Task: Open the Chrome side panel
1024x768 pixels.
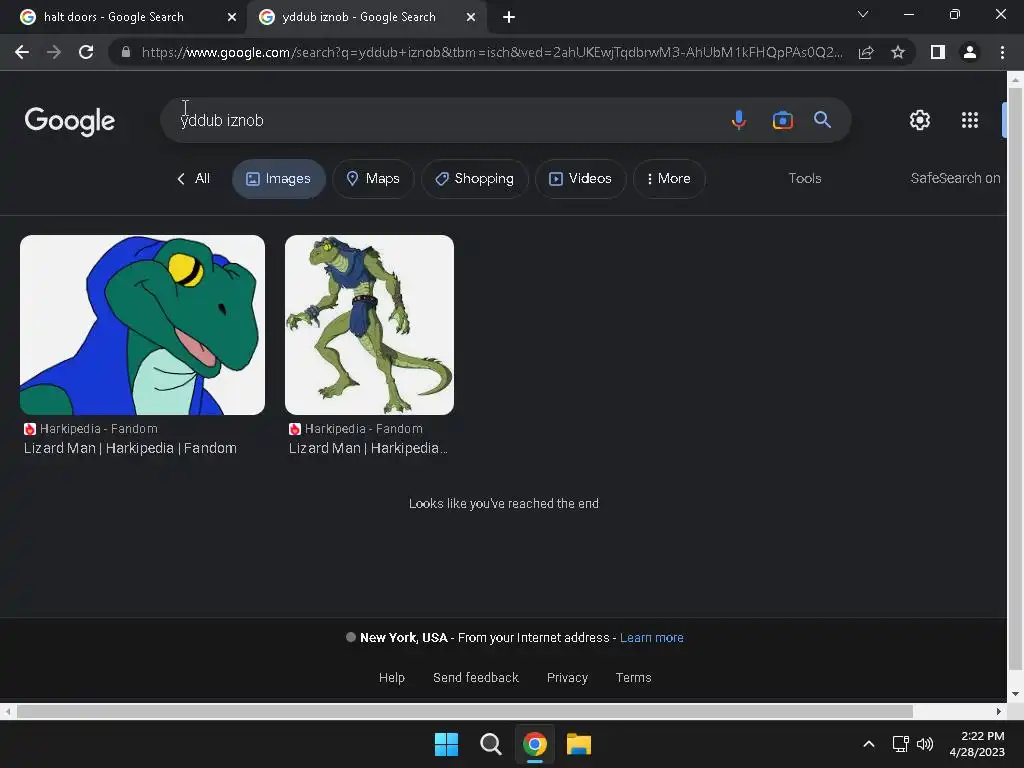Action: [938, 52]
